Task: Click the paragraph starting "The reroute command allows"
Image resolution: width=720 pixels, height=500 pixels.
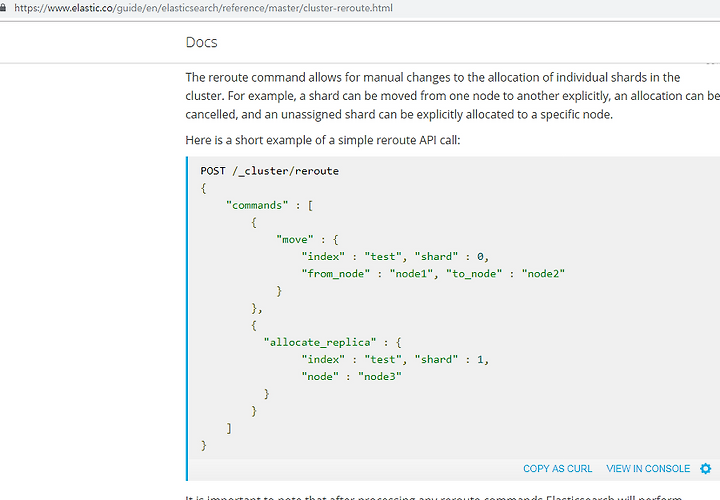Action: 453,96
